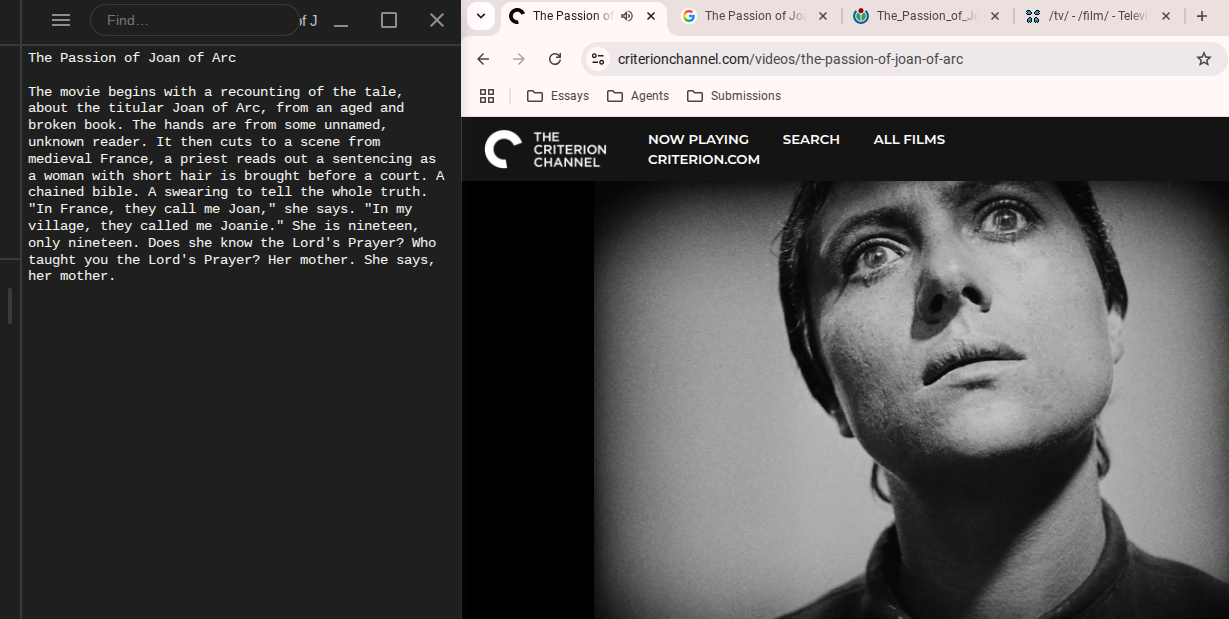Close the Criterion Channel tab

[651, 16]
